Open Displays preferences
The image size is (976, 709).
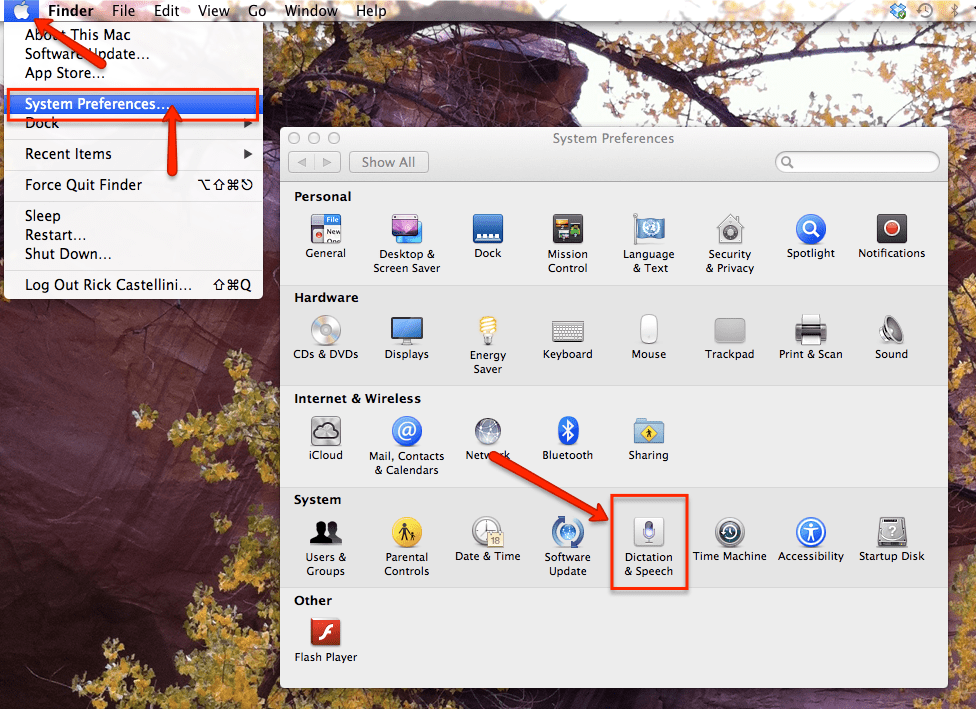pyautogui.click(x=406, y=337)
